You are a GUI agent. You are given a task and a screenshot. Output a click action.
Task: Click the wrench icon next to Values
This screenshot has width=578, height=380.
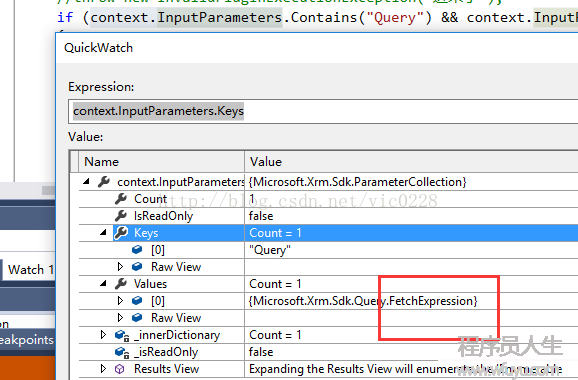[x=121, y=283]
